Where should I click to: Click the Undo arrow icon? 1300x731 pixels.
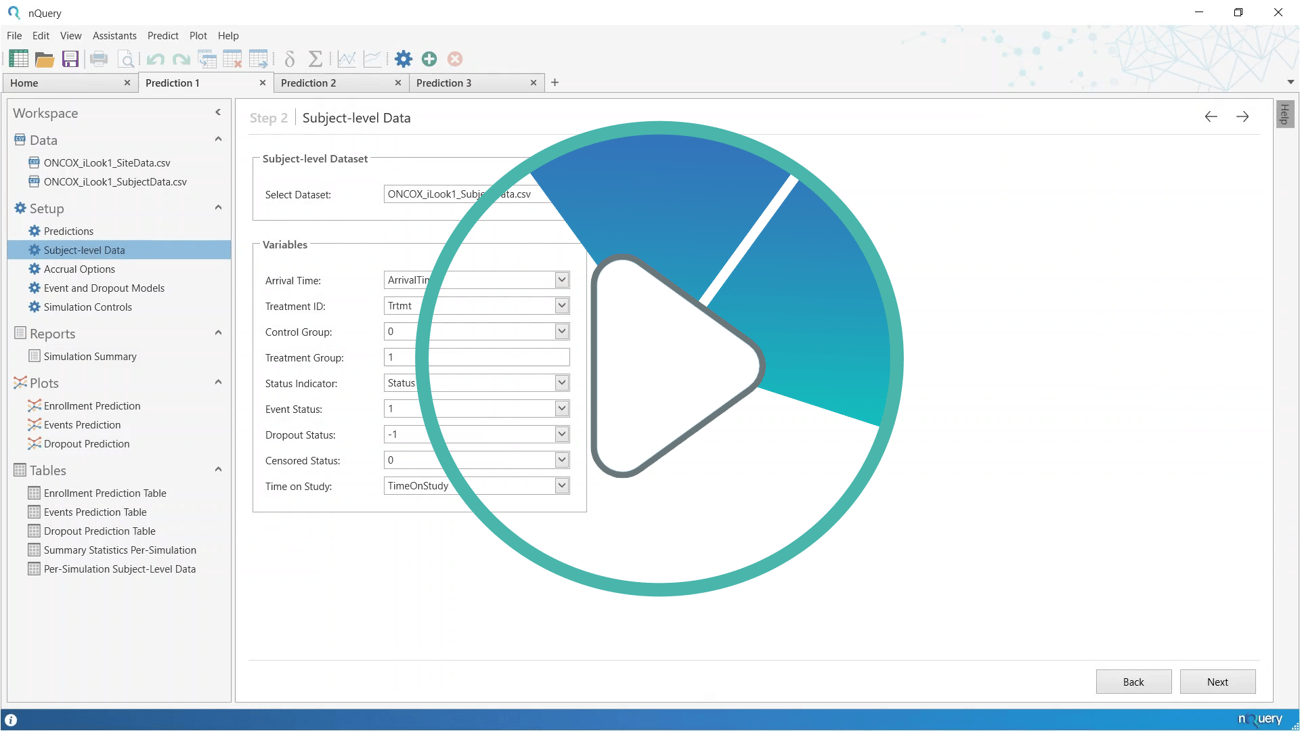(155, 58)
